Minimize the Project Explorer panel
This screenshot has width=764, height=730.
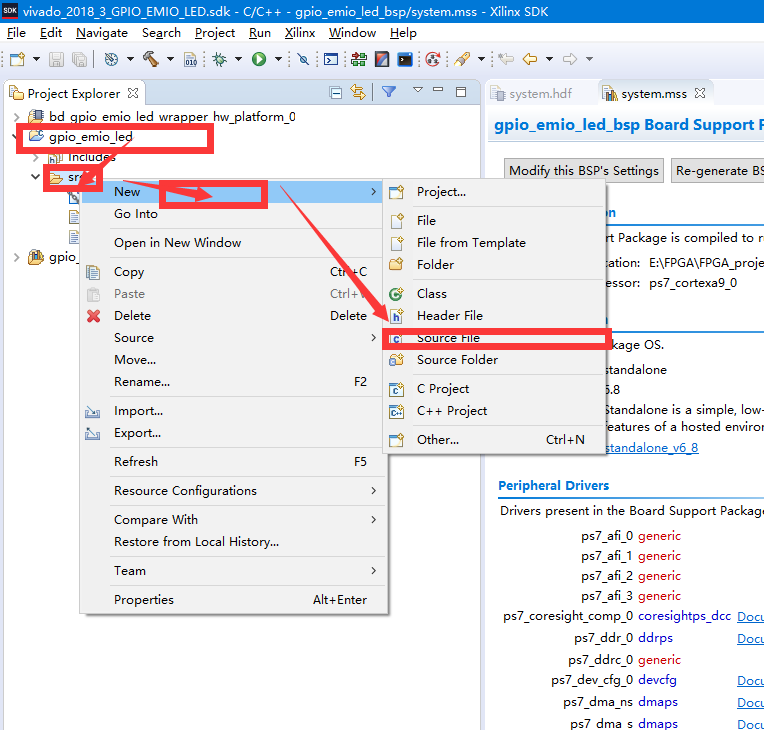438,90
